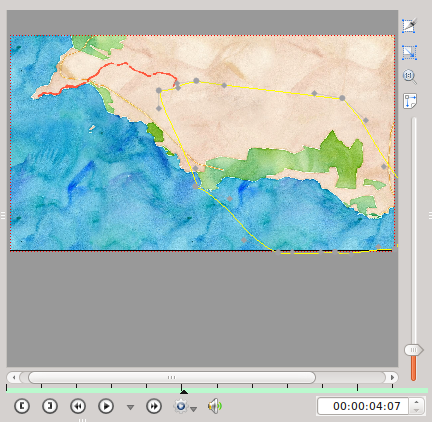432x422 pixels.
Task: Select the resize/scale frame tool icon
Action: pos(409,53)
